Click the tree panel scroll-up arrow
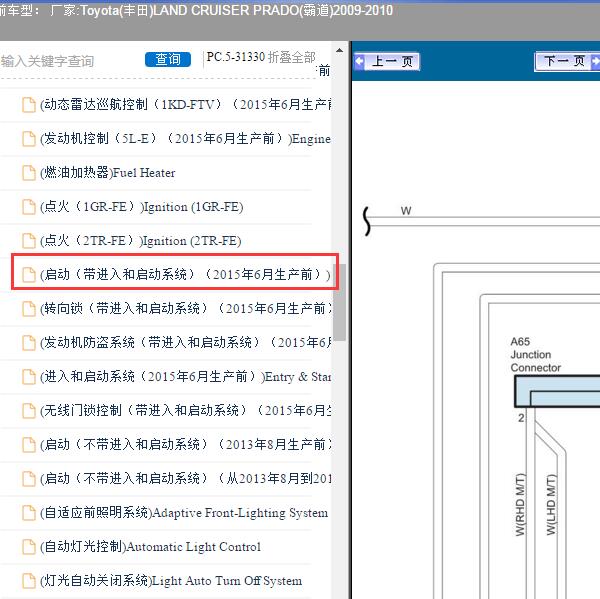 (339, 50)
